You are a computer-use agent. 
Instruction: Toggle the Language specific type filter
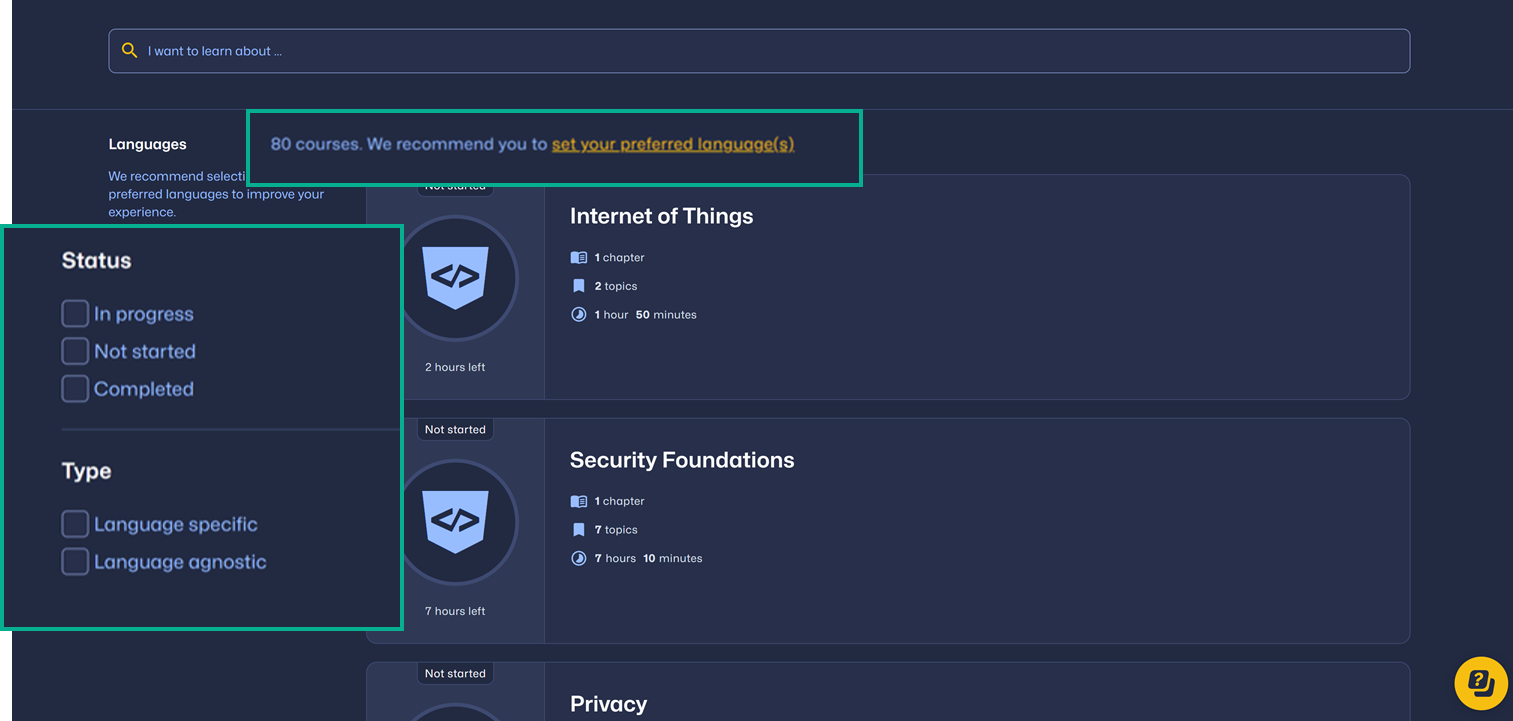[75, 524]
